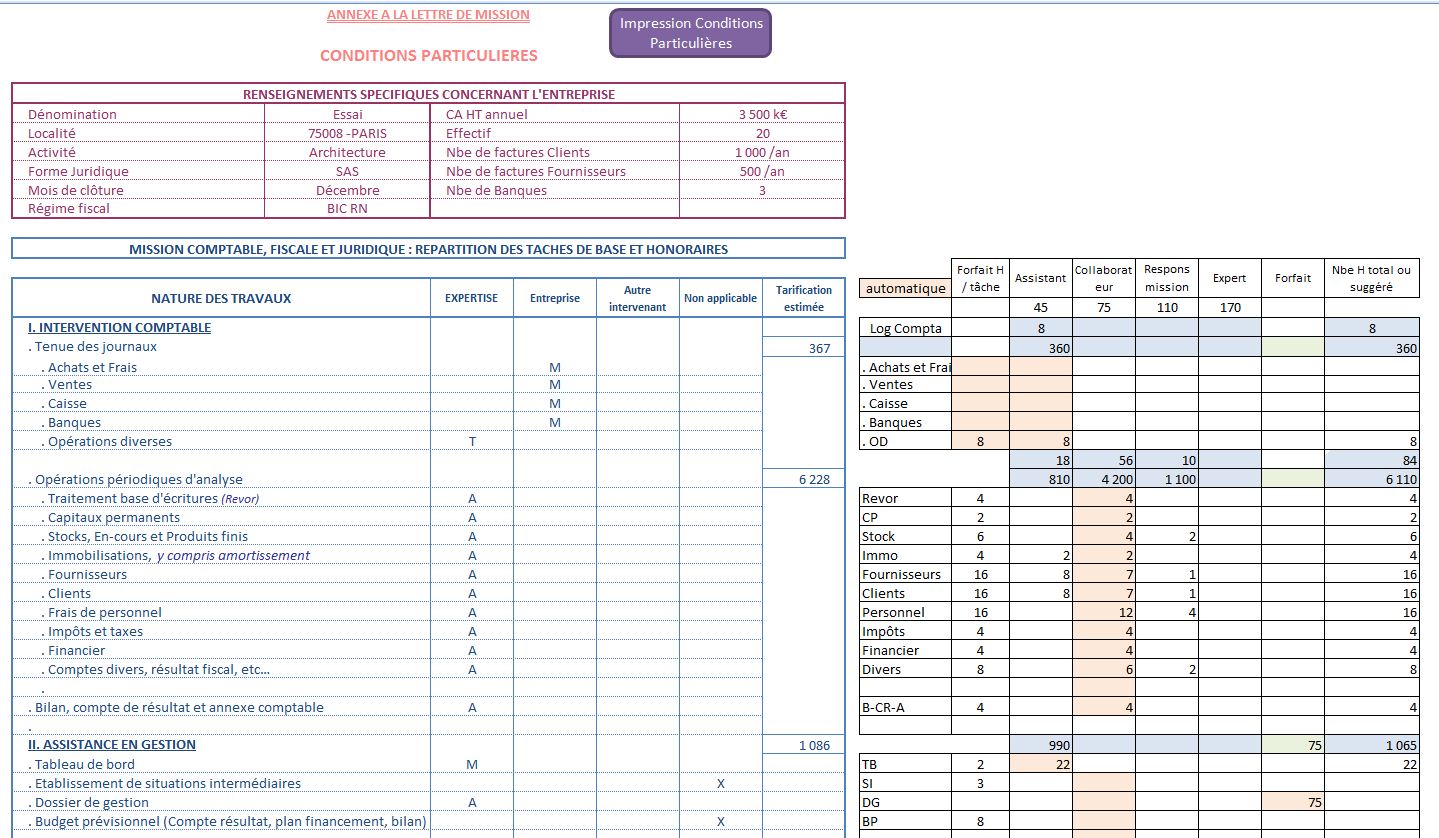Image resolution: width=1439 pixels, height=838 pixels.
Task: Click the 'Tableau de bord' row label
Action: tap(82, 764)
